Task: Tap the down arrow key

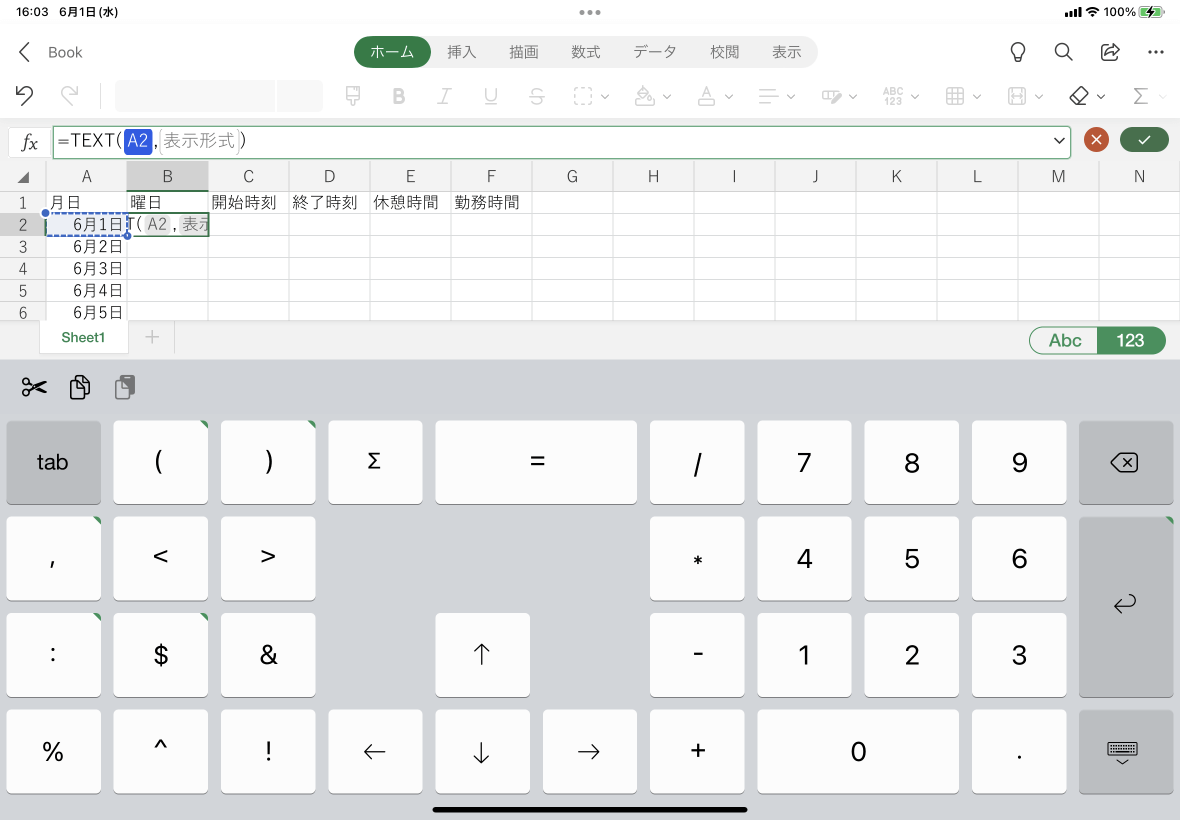Action: click(482, 752)
